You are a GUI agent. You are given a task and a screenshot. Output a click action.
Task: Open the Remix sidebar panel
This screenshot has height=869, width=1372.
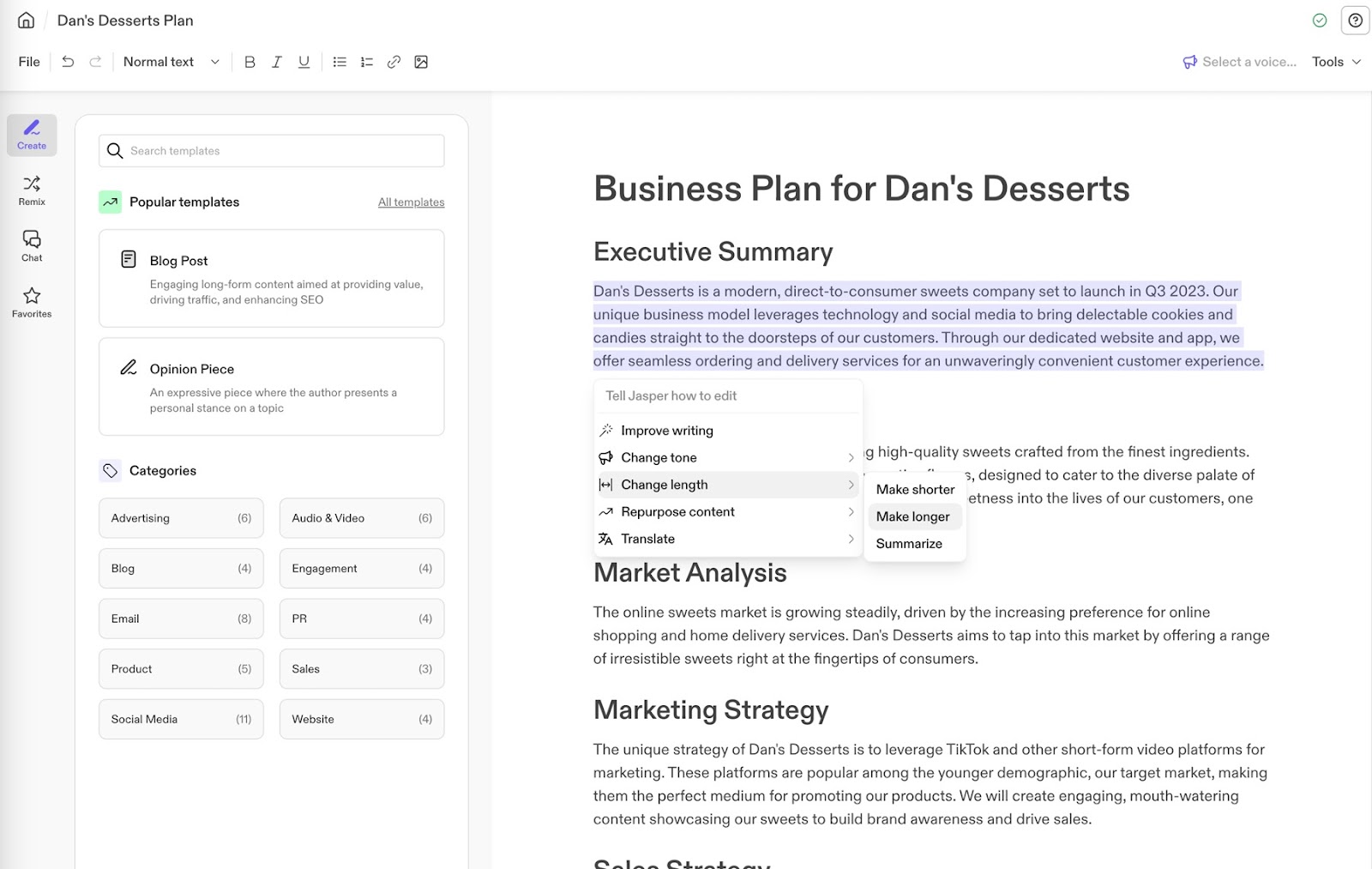(x=32, y=190)
